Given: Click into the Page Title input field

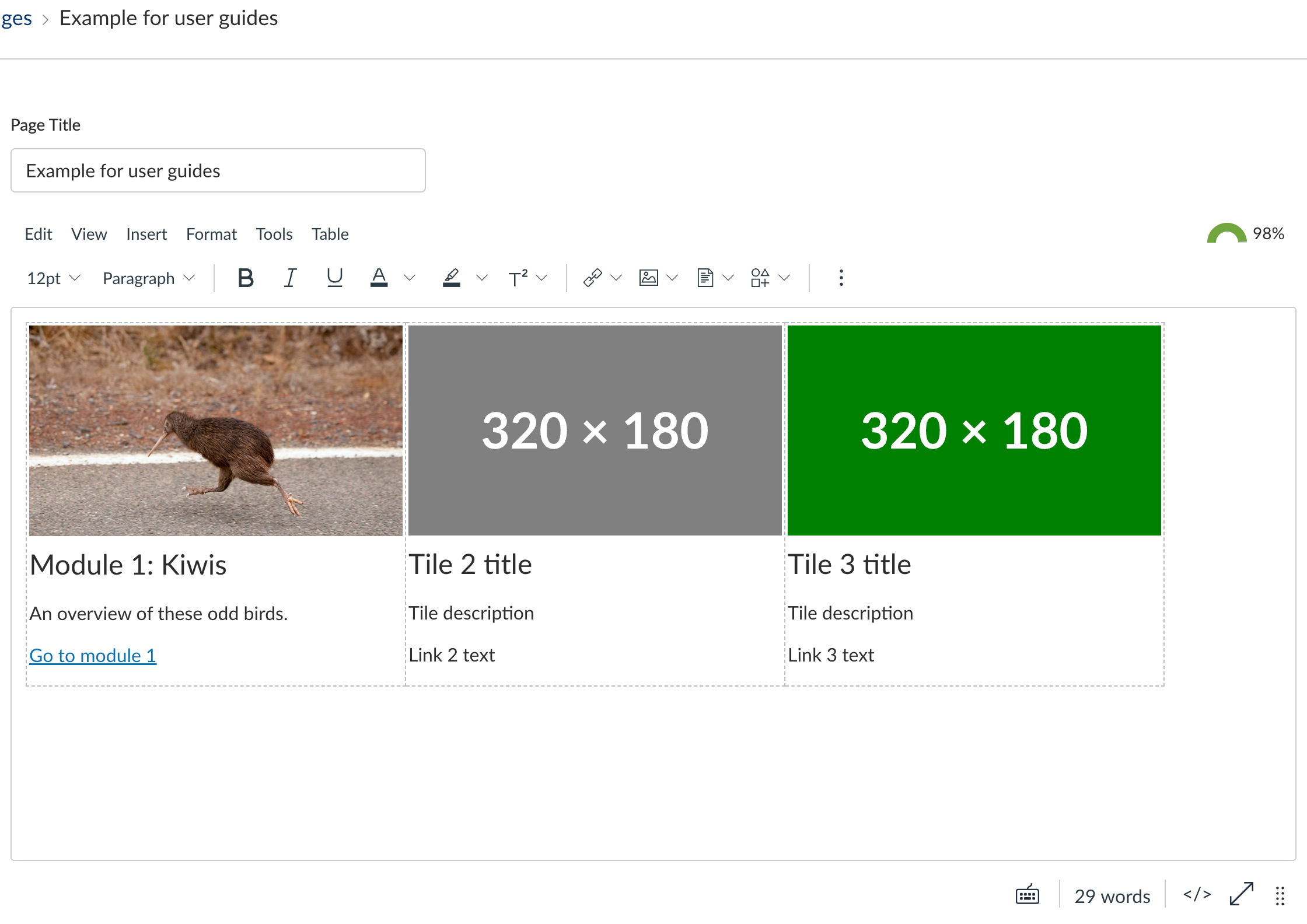Looking at the screenshot, I should click(218, 170).
